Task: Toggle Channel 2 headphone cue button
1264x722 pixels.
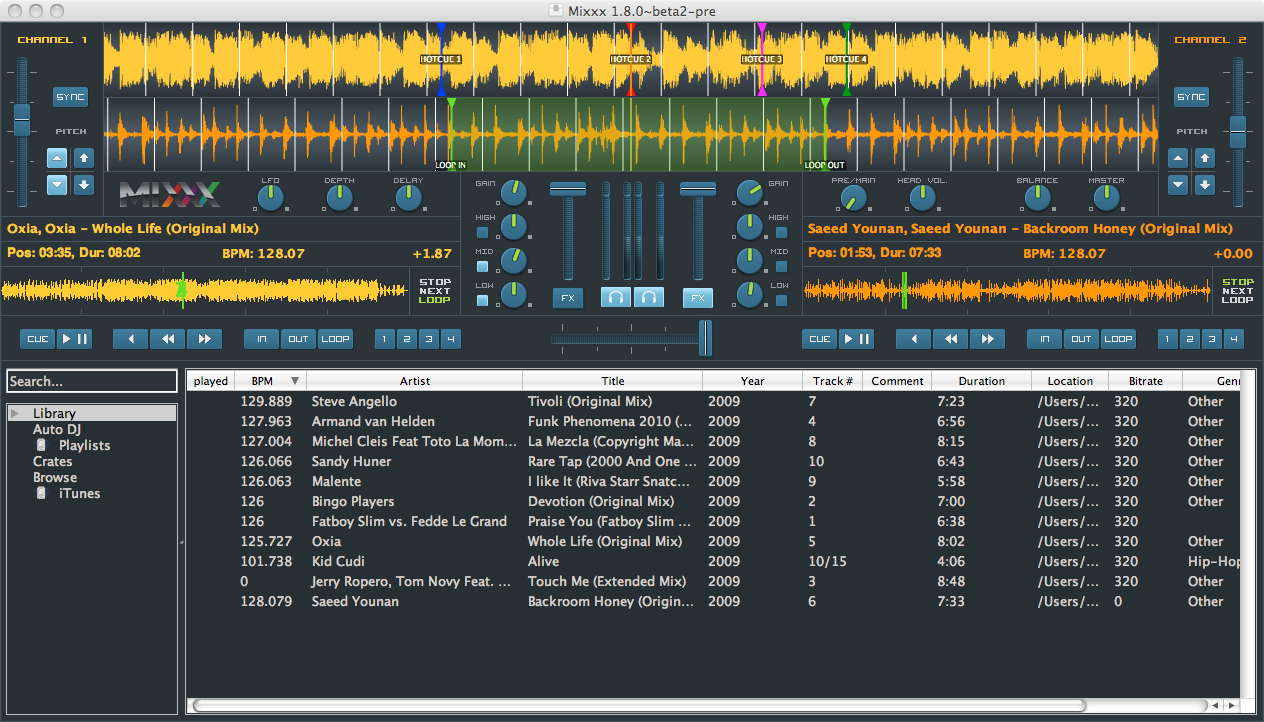Action: pyautogui.click(x=650, y=297)
